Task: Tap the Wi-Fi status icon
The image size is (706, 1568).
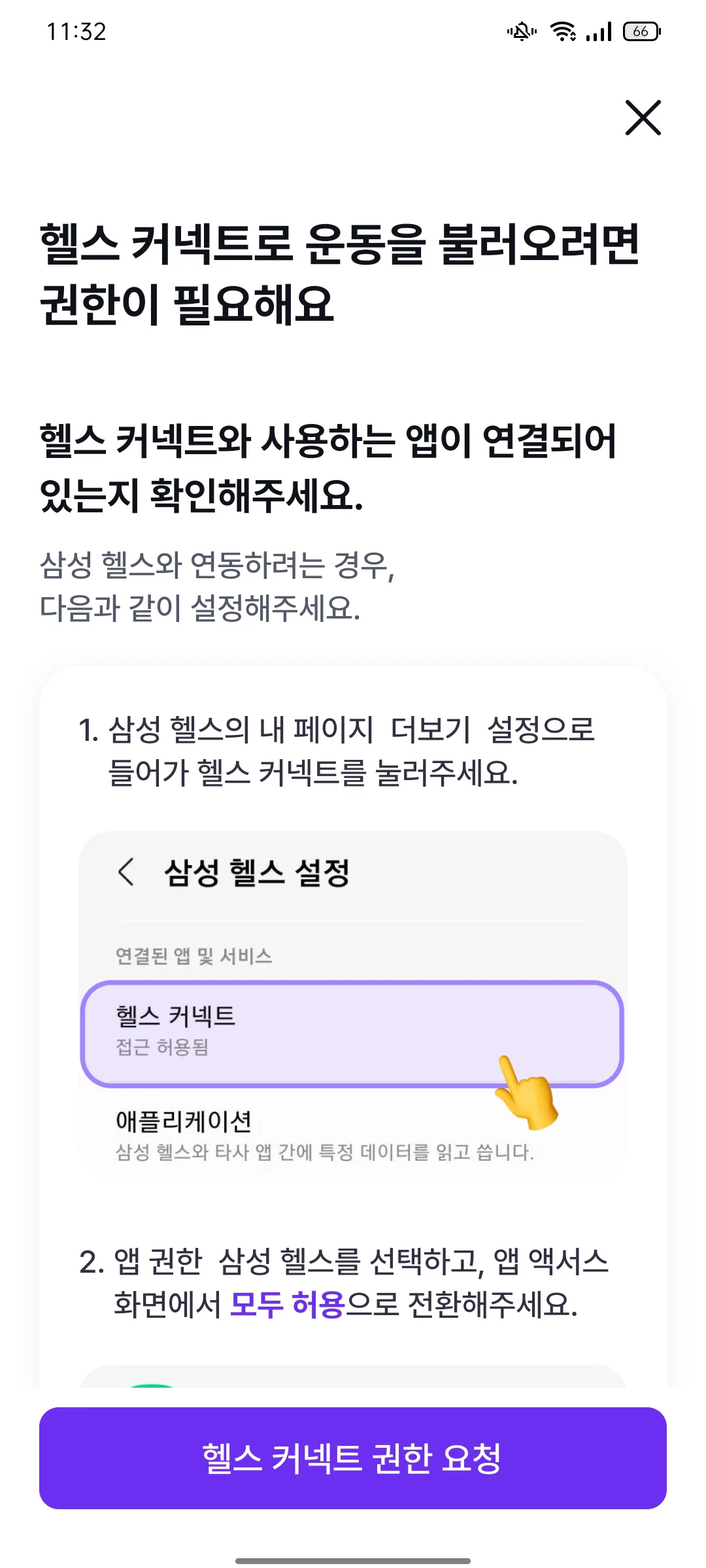Action: (563, 31)
